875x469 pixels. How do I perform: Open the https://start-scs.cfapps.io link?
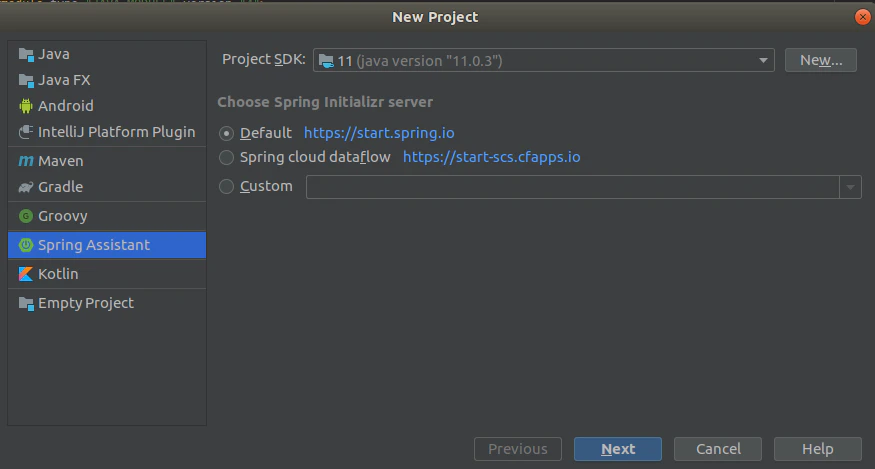click(492, 157)
